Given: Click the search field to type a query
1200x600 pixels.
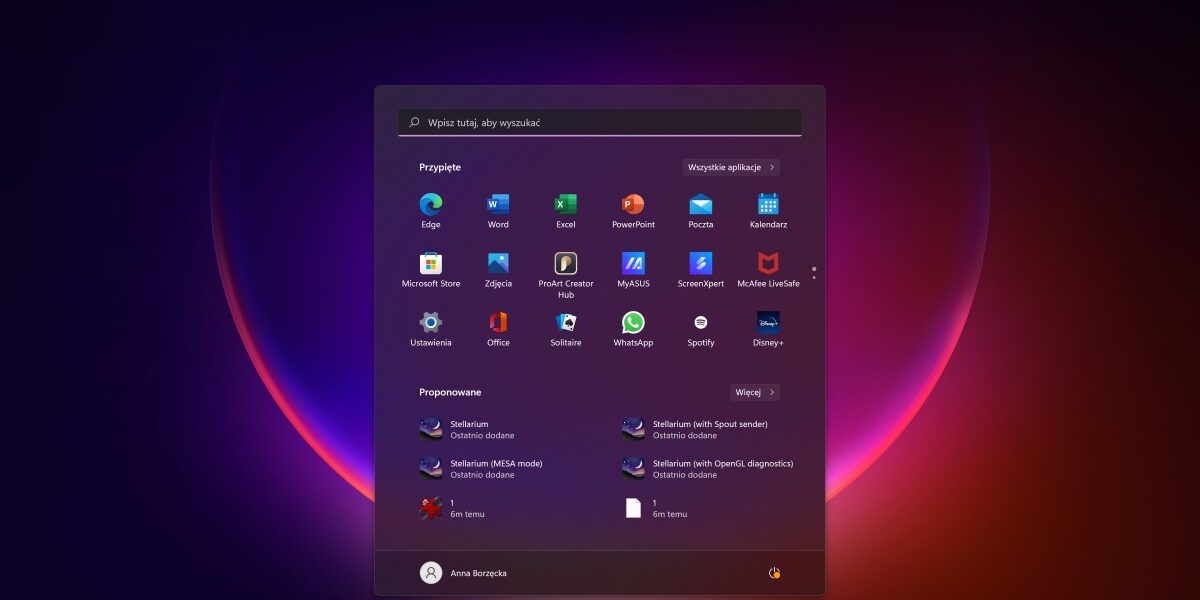Looking at the screenshot, I should click(x=600, y=121).
